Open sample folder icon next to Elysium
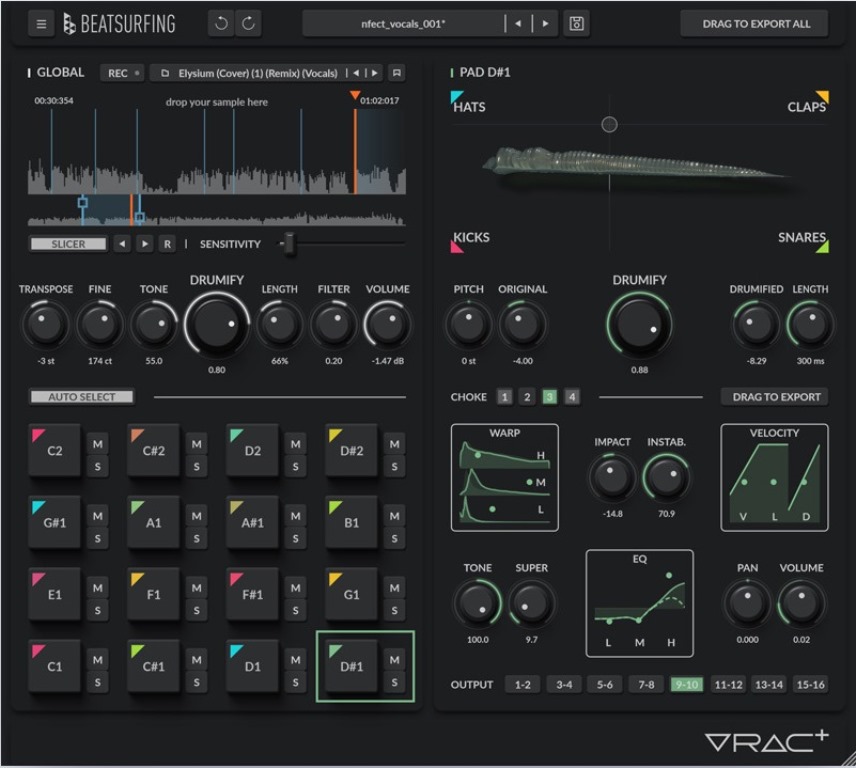The image size is (856, 768). tap(165, 73)
